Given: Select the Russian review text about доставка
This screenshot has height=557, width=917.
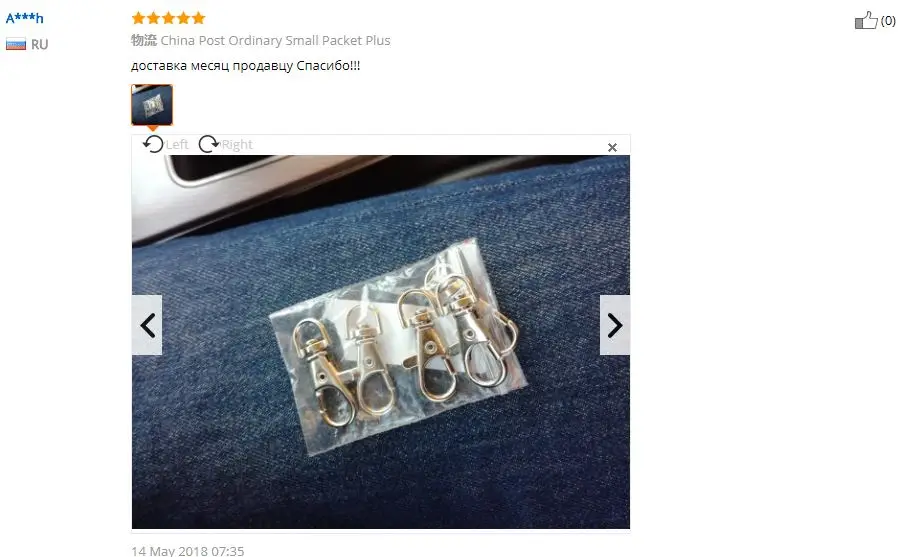Looking at the screenshot, I should (246, 66).
